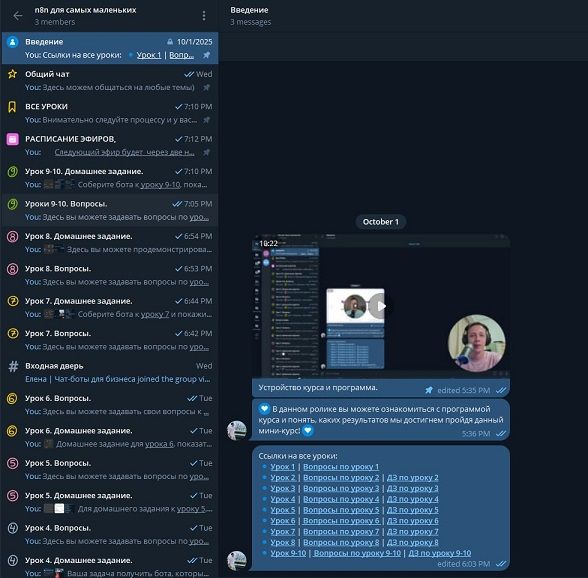Open the Урок 1 link in message
This screenshot has width=588, height=578.
click(x=282, y=467)
